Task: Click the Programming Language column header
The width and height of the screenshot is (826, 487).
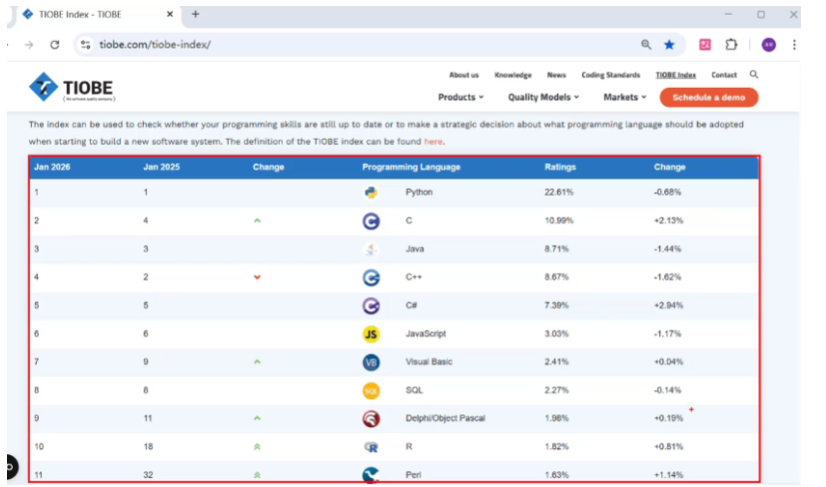Action: (x=411, y=167)
